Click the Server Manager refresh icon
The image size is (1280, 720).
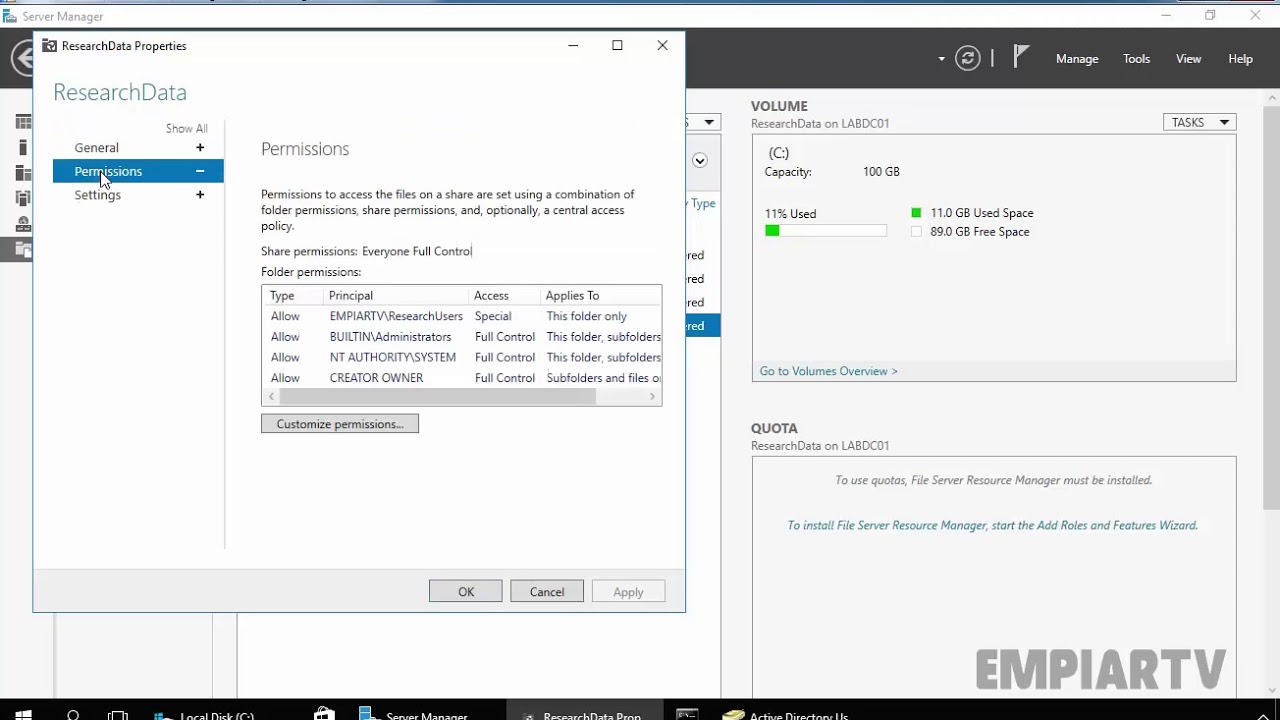coord(967,58)
